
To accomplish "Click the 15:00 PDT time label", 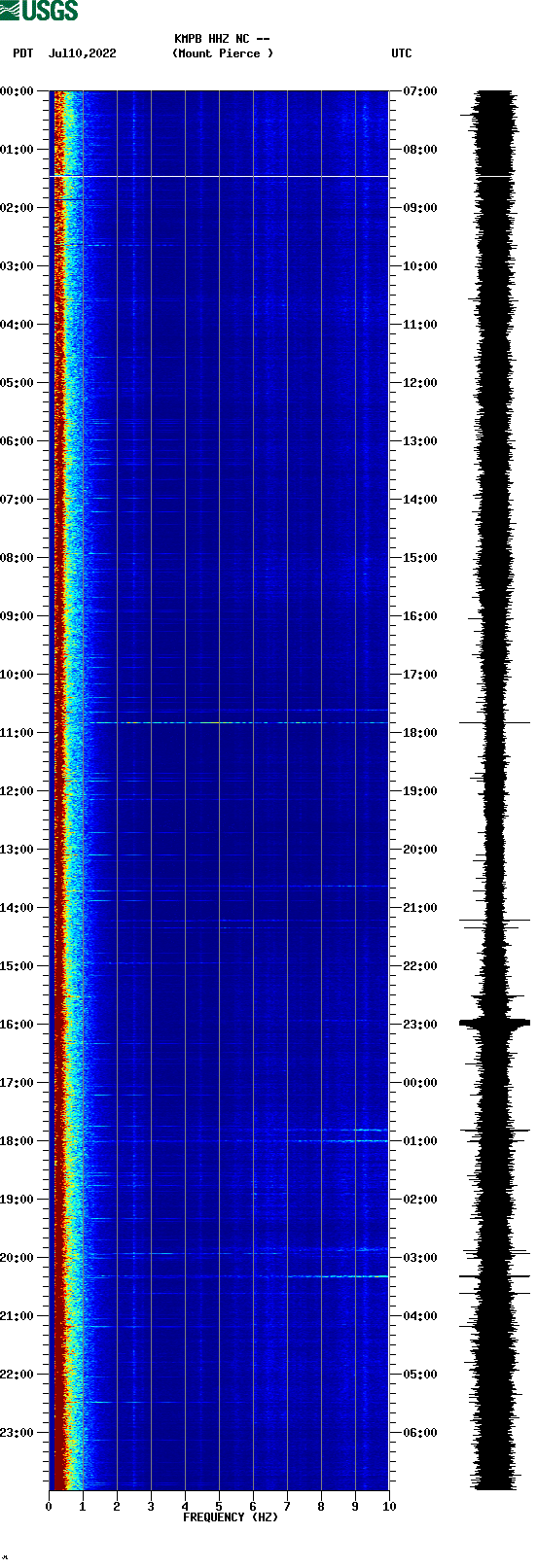I will coord(18,966).
